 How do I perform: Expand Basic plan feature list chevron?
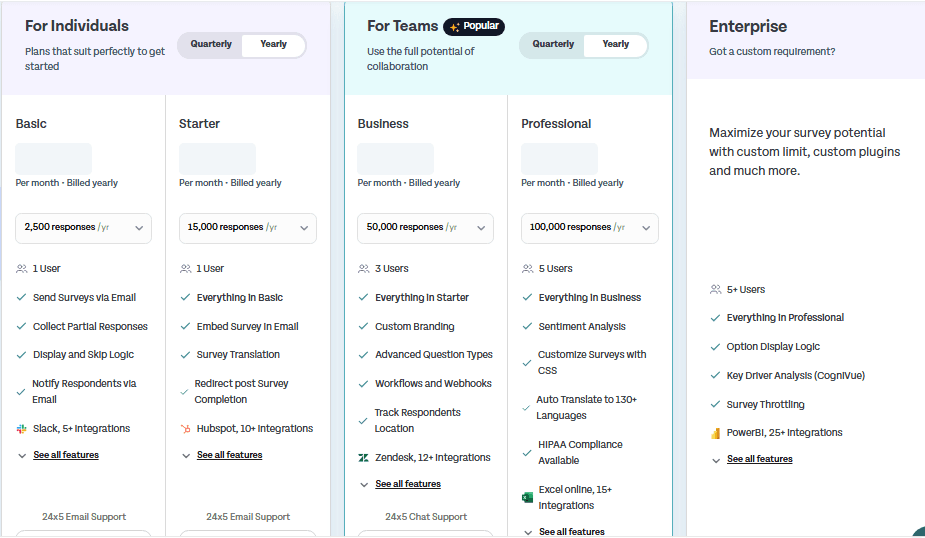[22, 456]
